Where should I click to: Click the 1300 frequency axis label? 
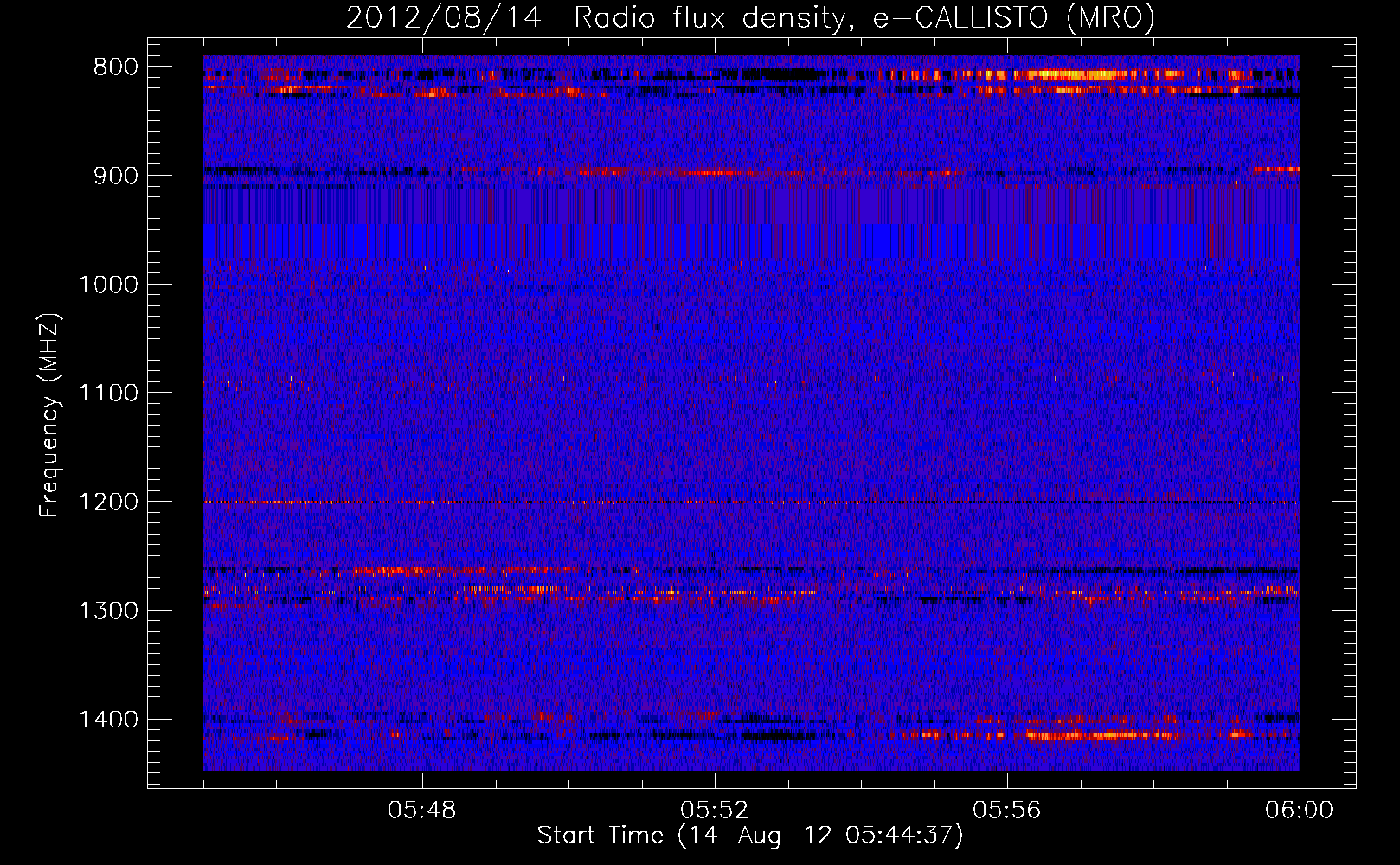pos(108,612)
